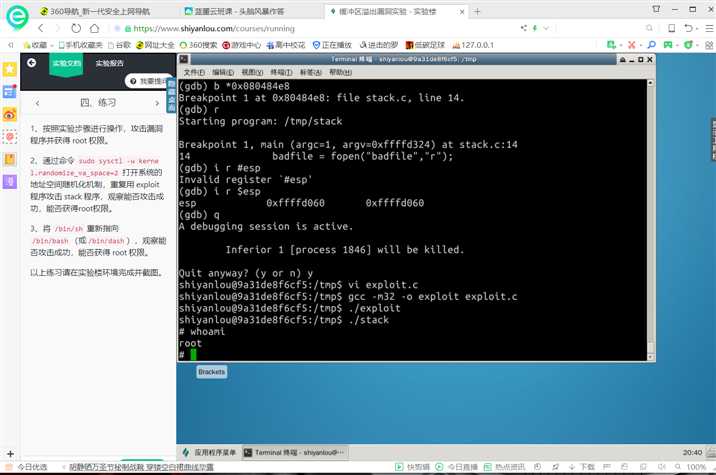Click the yellow star sidebar icon
Viewport: 716px width, 475px height.
(x=10, y=69)
